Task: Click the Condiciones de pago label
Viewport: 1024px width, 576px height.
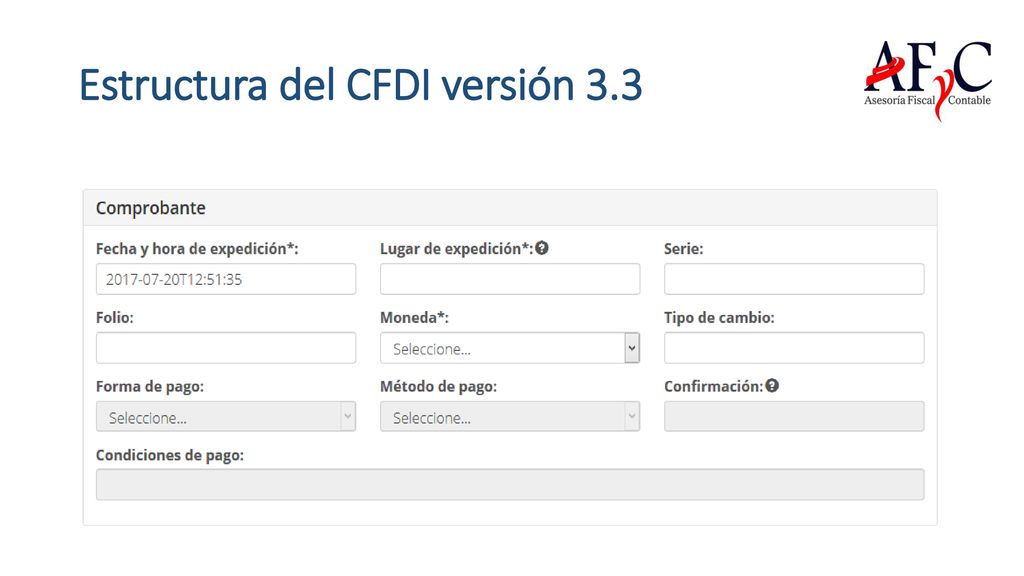Action: (170, 455)
